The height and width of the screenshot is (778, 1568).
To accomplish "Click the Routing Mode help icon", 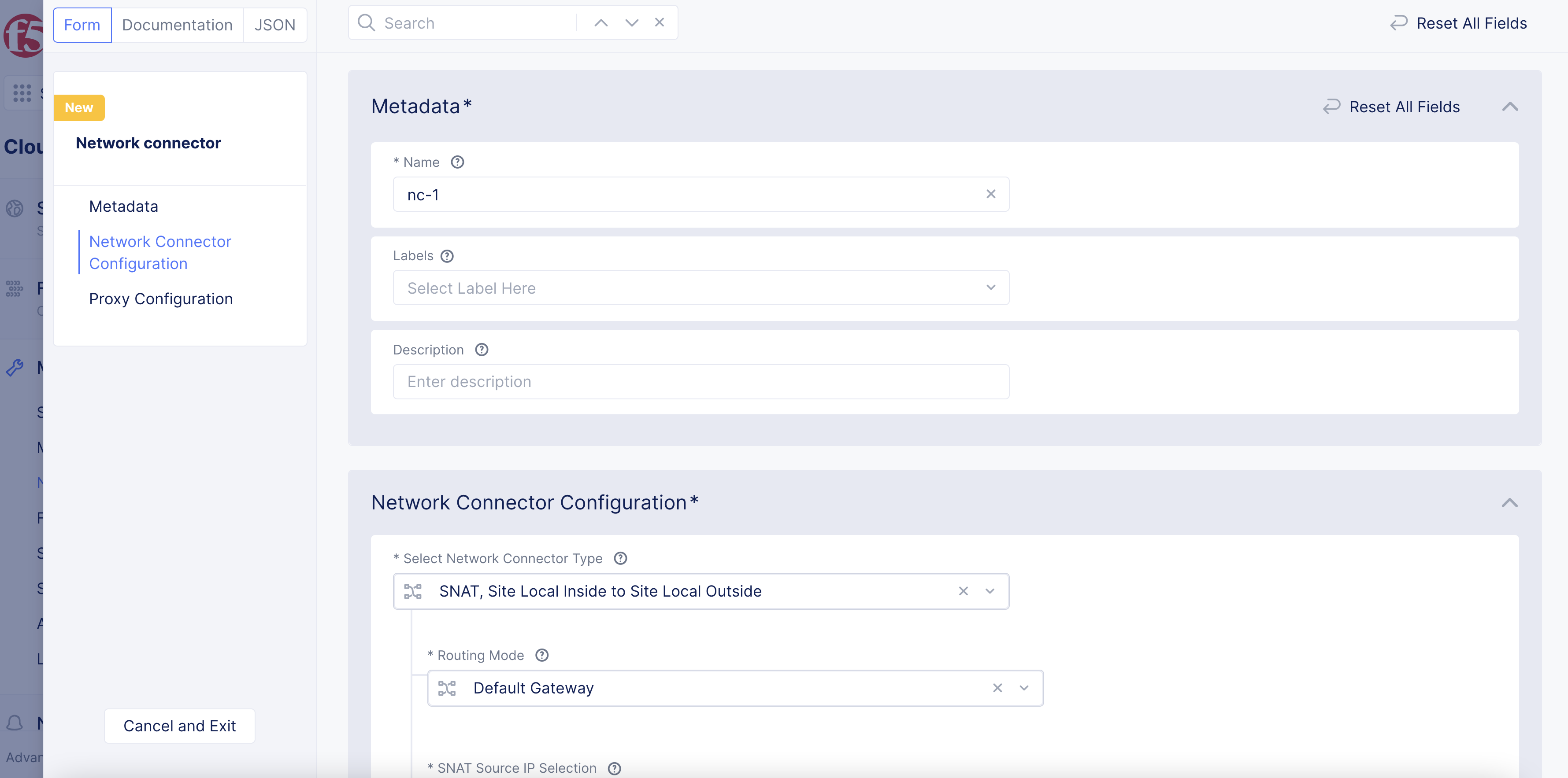I will click(542, 655).
